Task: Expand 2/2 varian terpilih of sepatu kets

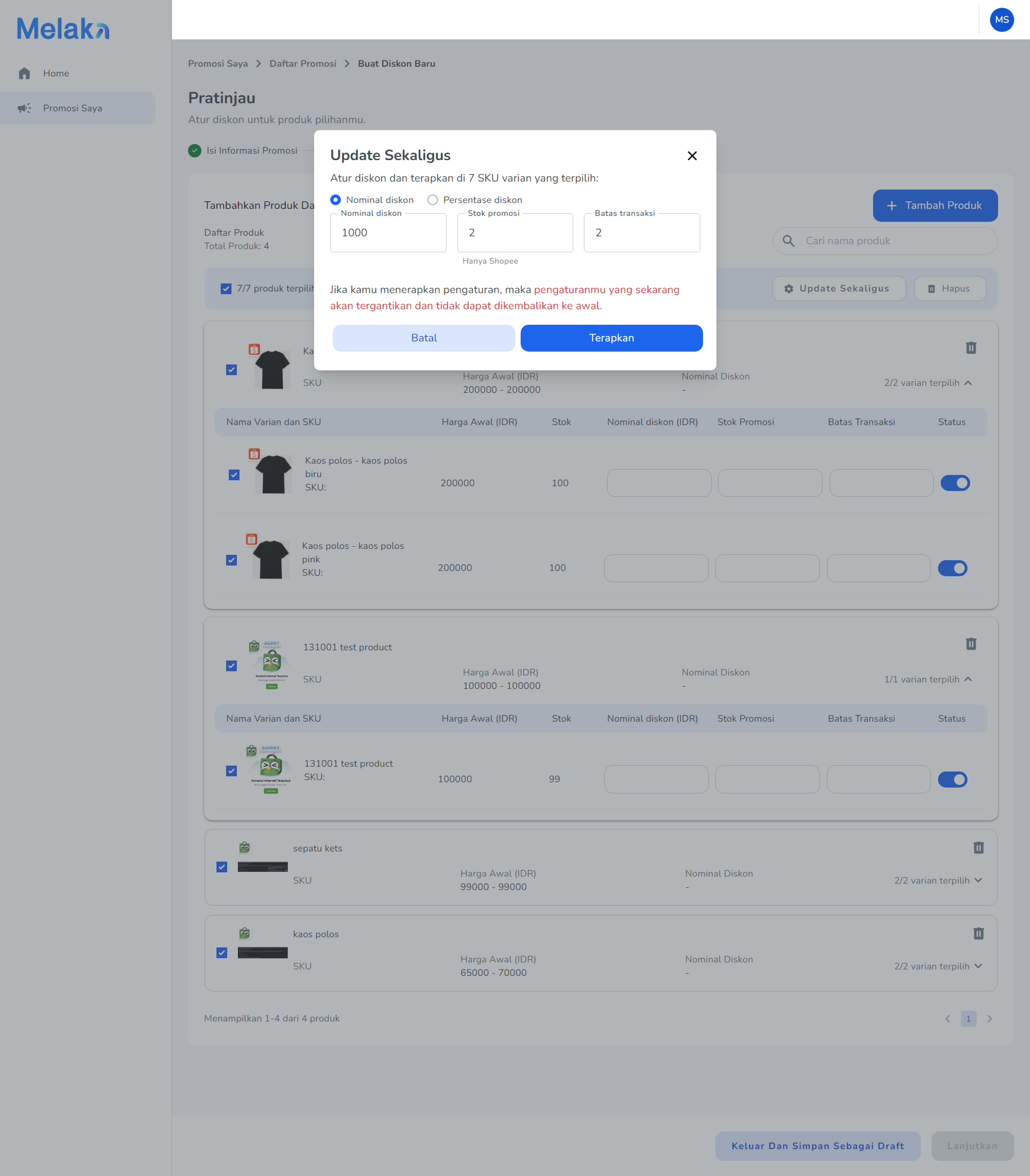Action: (x=938, y=880)
